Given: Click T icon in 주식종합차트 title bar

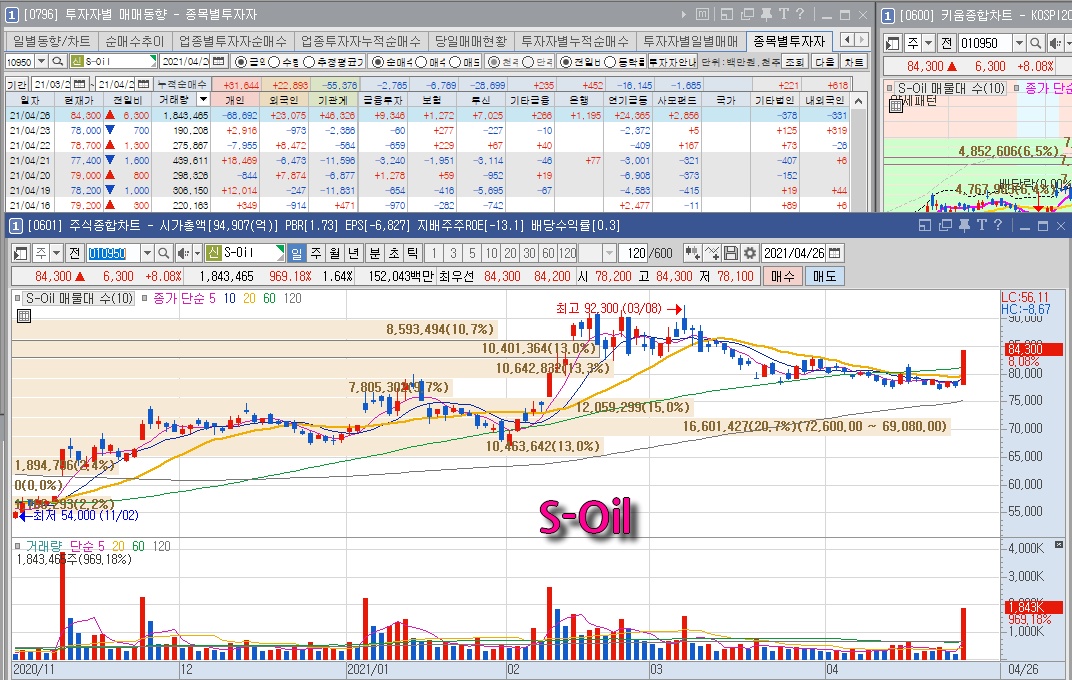Looking at the screenshot, I should click(x=981, y=226).
